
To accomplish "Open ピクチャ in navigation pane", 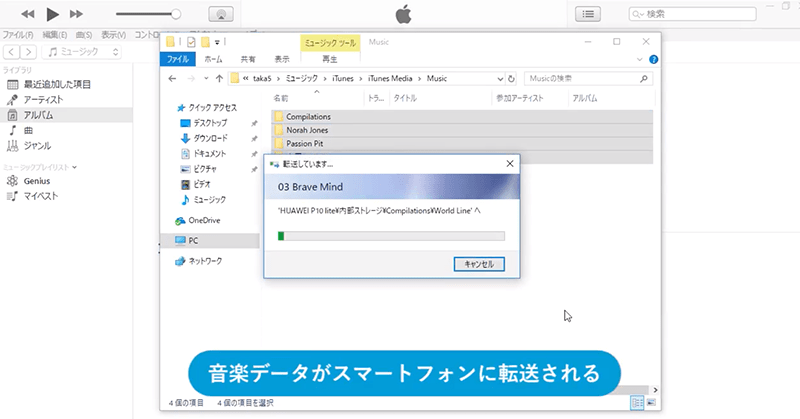I will pyautogui.click(x=199, y=169).
